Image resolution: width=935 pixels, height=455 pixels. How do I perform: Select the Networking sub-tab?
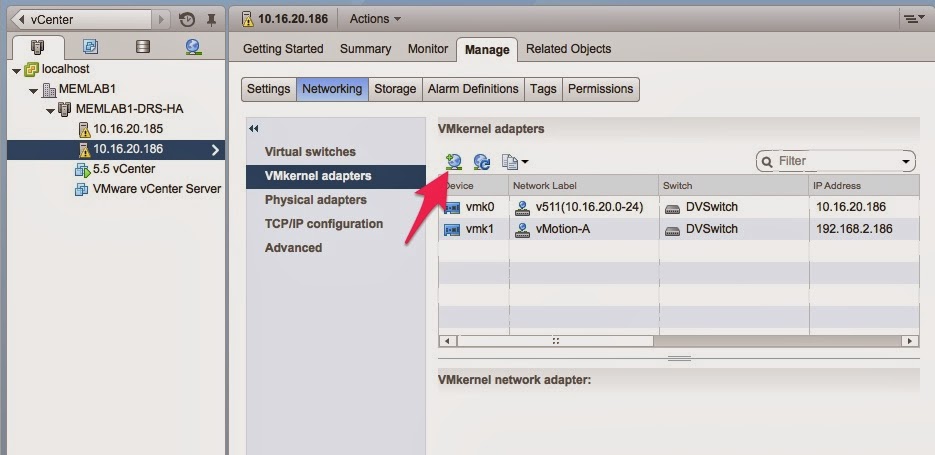(x=332, y=89)
